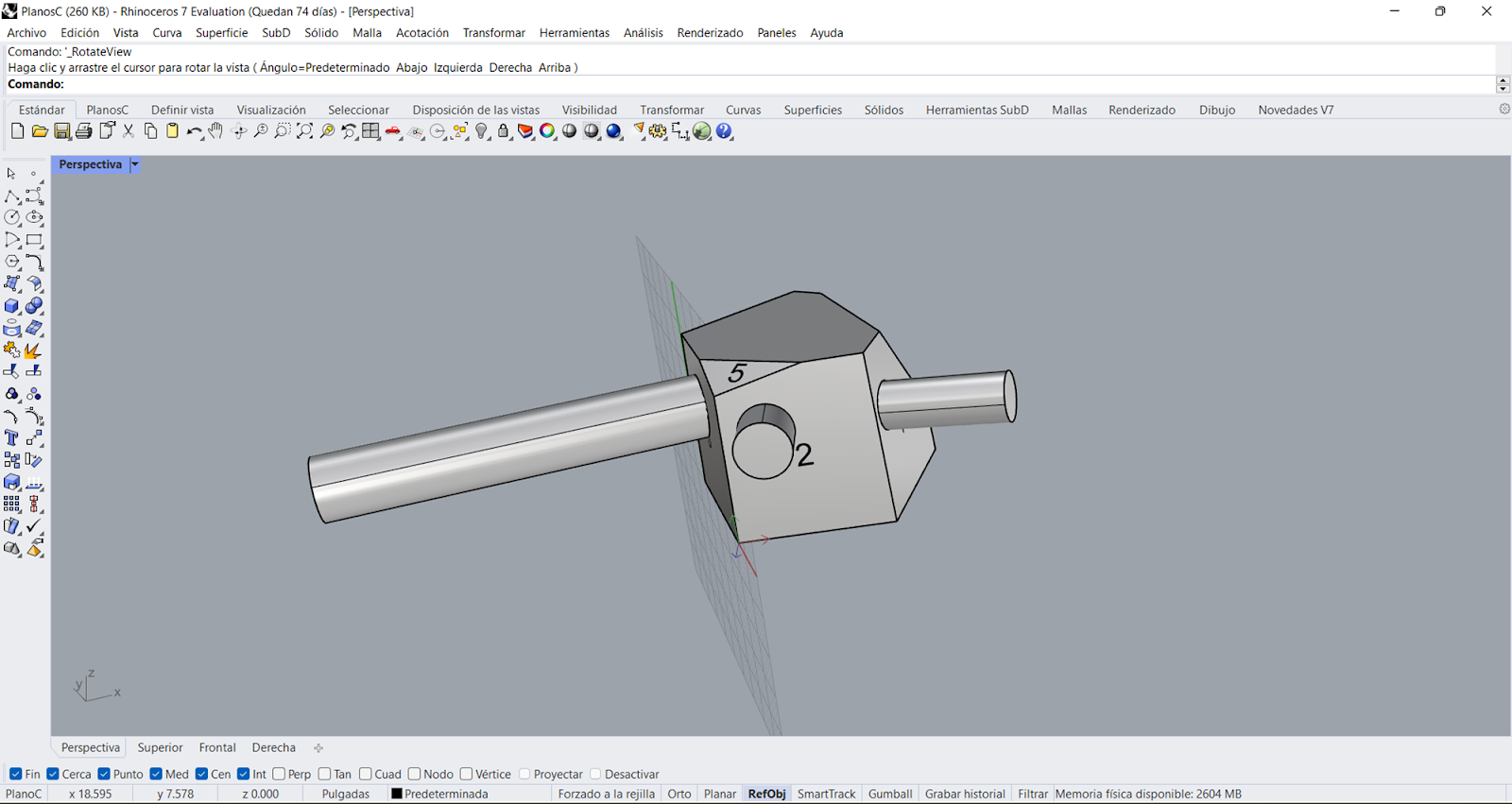Open the Superficie menu
This screenshot has width=1512, height=804.
click(221, 32)
